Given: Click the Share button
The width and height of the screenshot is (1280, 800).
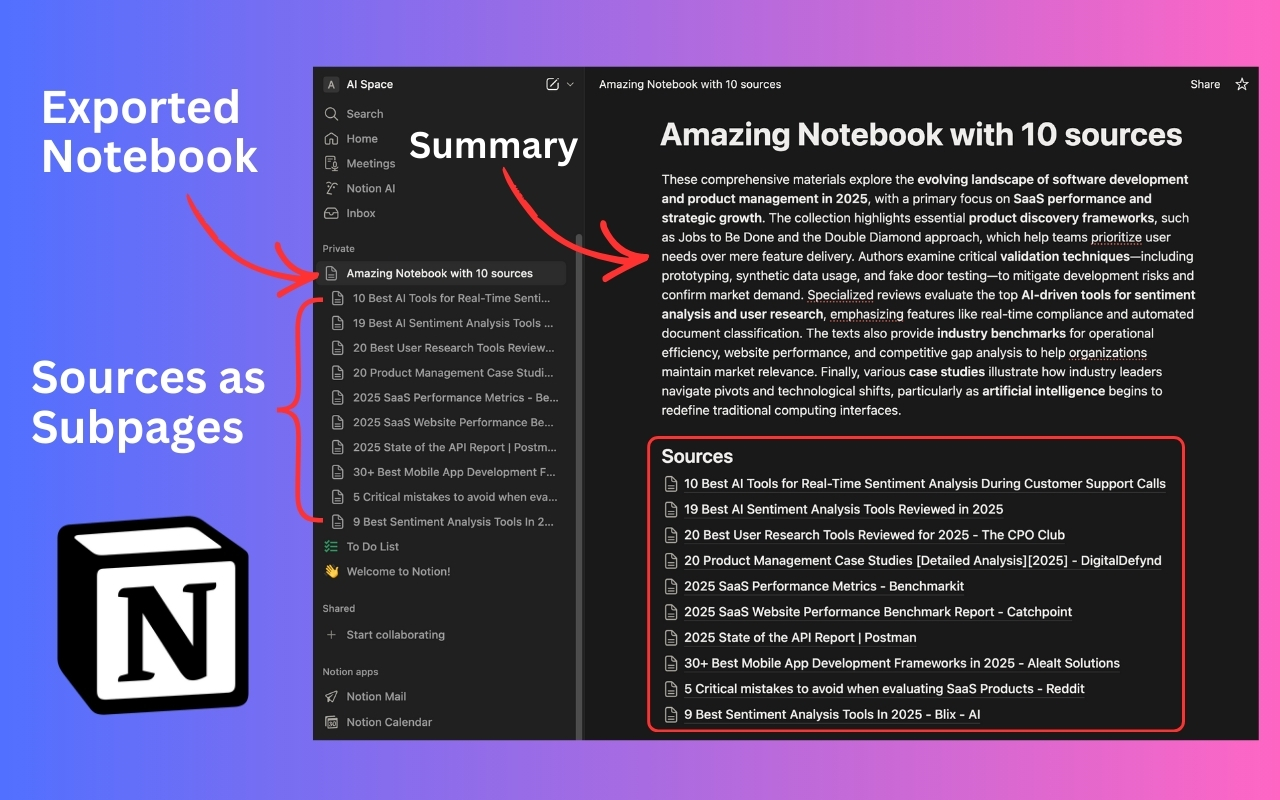Looking at the screenshot, I should point(1205,85).
